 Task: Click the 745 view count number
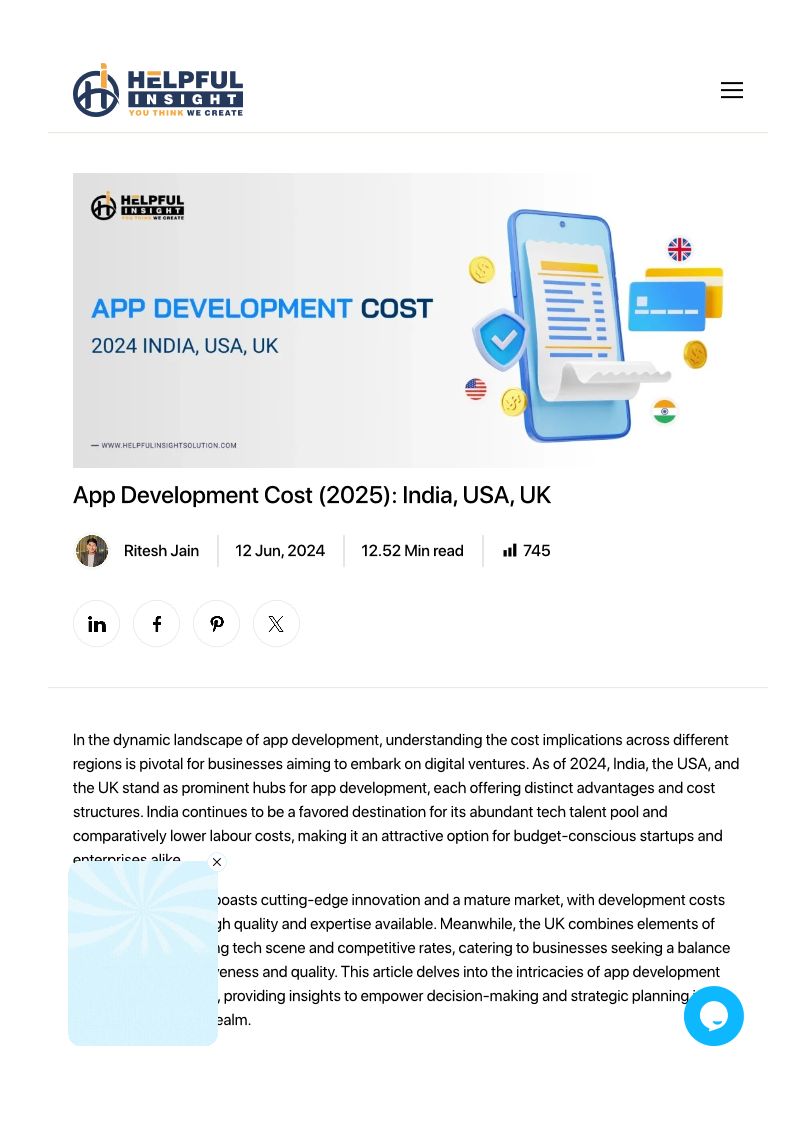click(537, 551)
